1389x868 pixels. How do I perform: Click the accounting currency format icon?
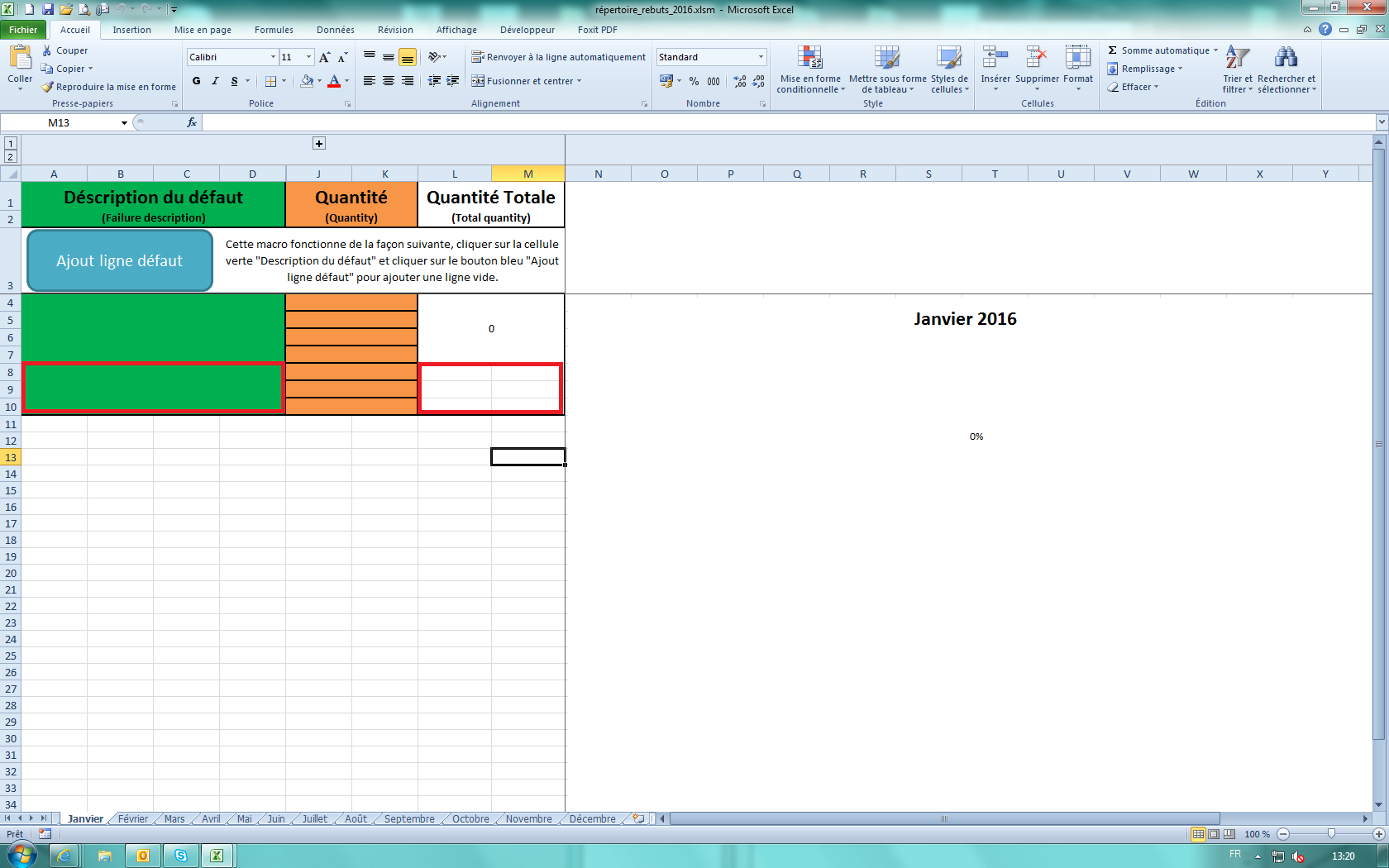click(666, 81)
